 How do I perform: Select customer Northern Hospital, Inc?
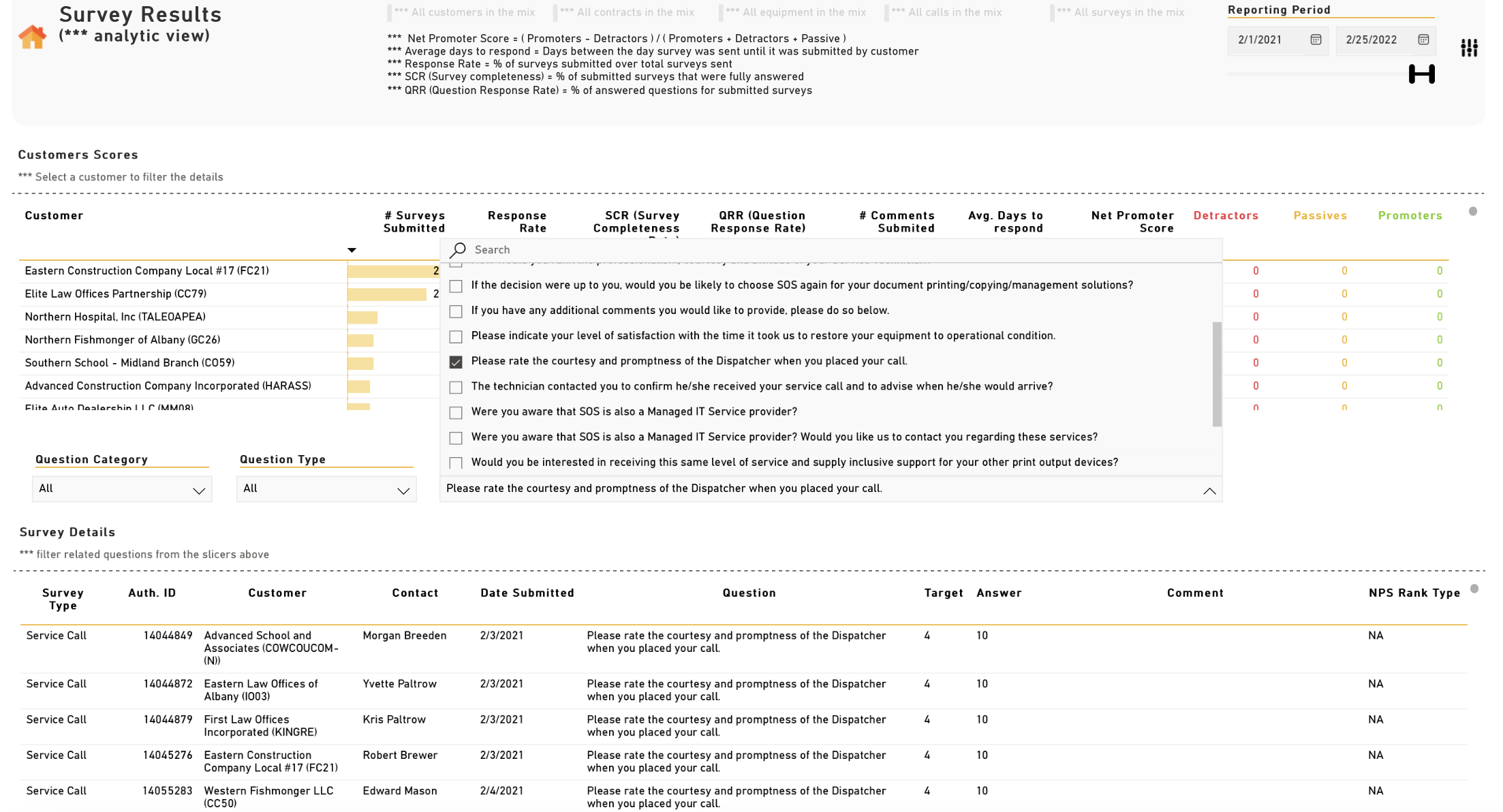click(115, 317)
